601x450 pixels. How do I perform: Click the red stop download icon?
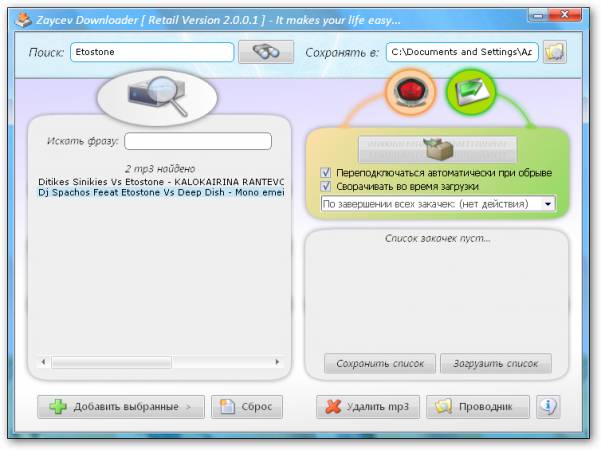coord(409,93)
